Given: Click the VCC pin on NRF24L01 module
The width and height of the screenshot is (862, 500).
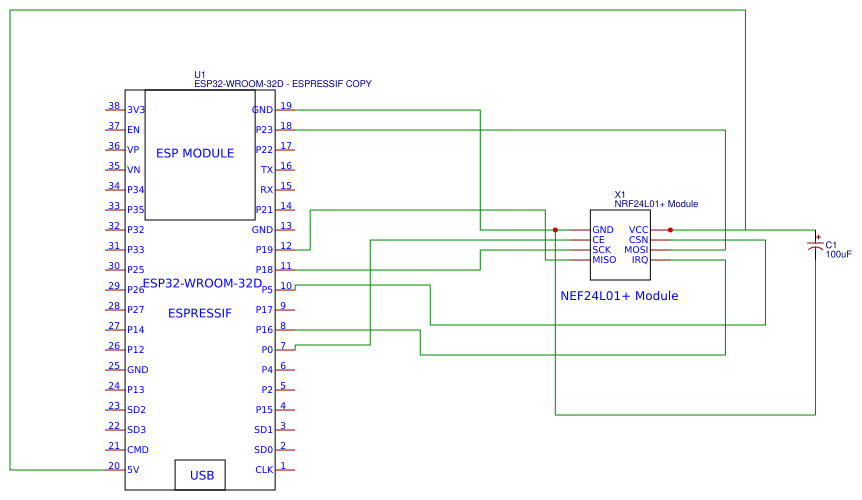Looking at the screenshot, I should pyautogui.click(x=638, y=230).
